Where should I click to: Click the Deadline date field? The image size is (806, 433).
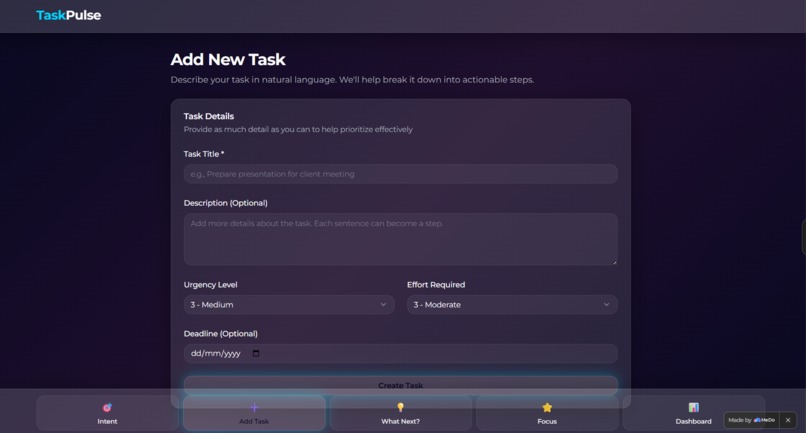pos(400,353)
